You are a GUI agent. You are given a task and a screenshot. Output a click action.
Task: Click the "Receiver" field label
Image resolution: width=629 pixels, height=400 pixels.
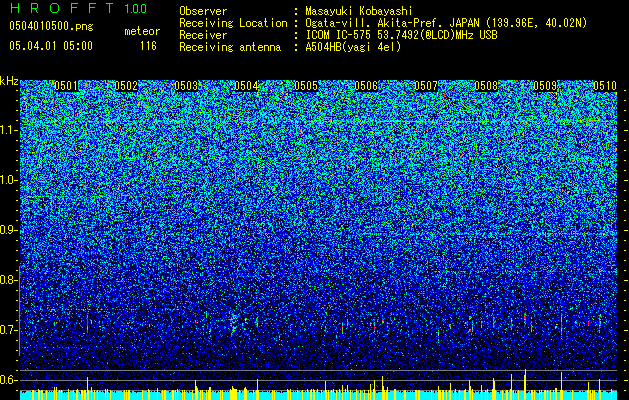click(x=203, y=35)
